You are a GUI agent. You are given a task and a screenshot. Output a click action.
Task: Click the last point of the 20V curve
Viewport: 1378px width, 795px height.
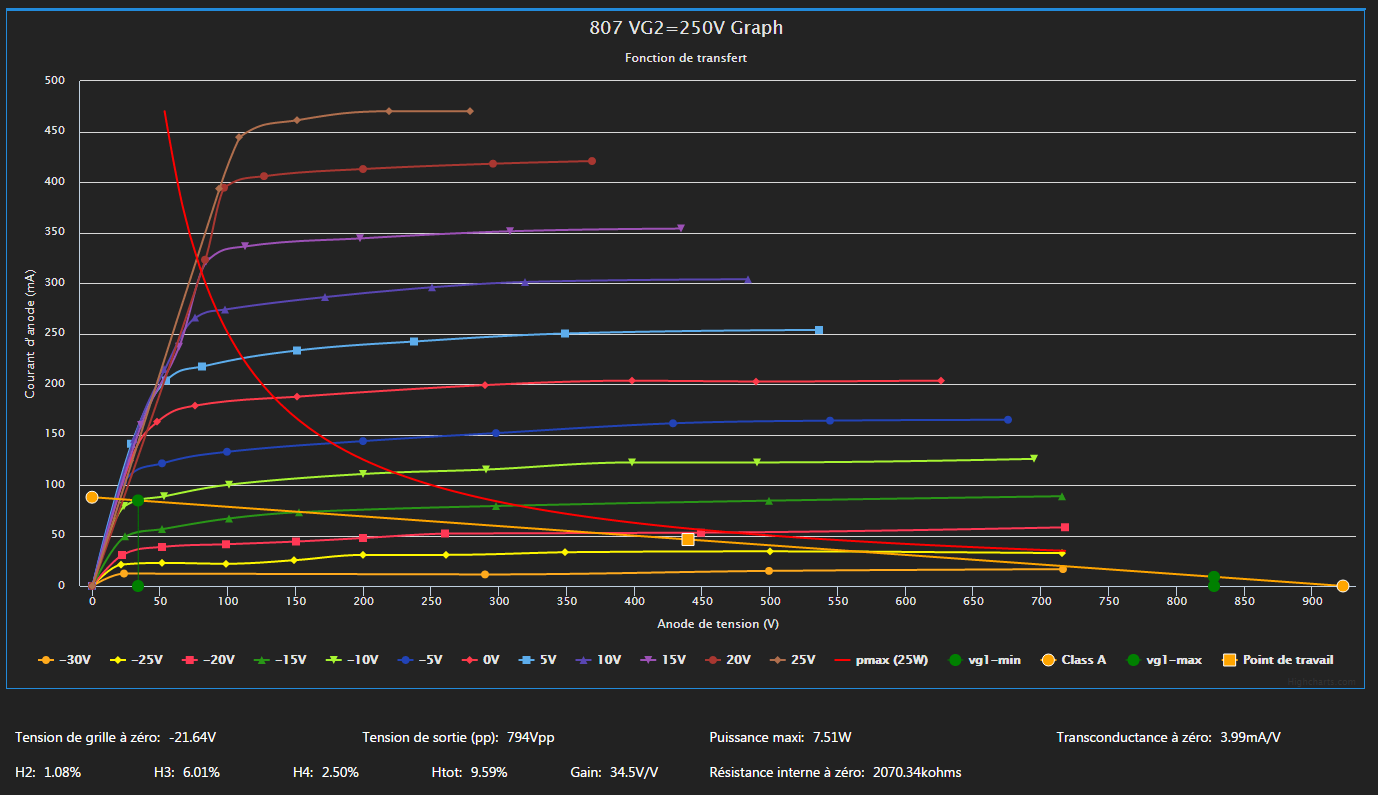coord(592,161)
